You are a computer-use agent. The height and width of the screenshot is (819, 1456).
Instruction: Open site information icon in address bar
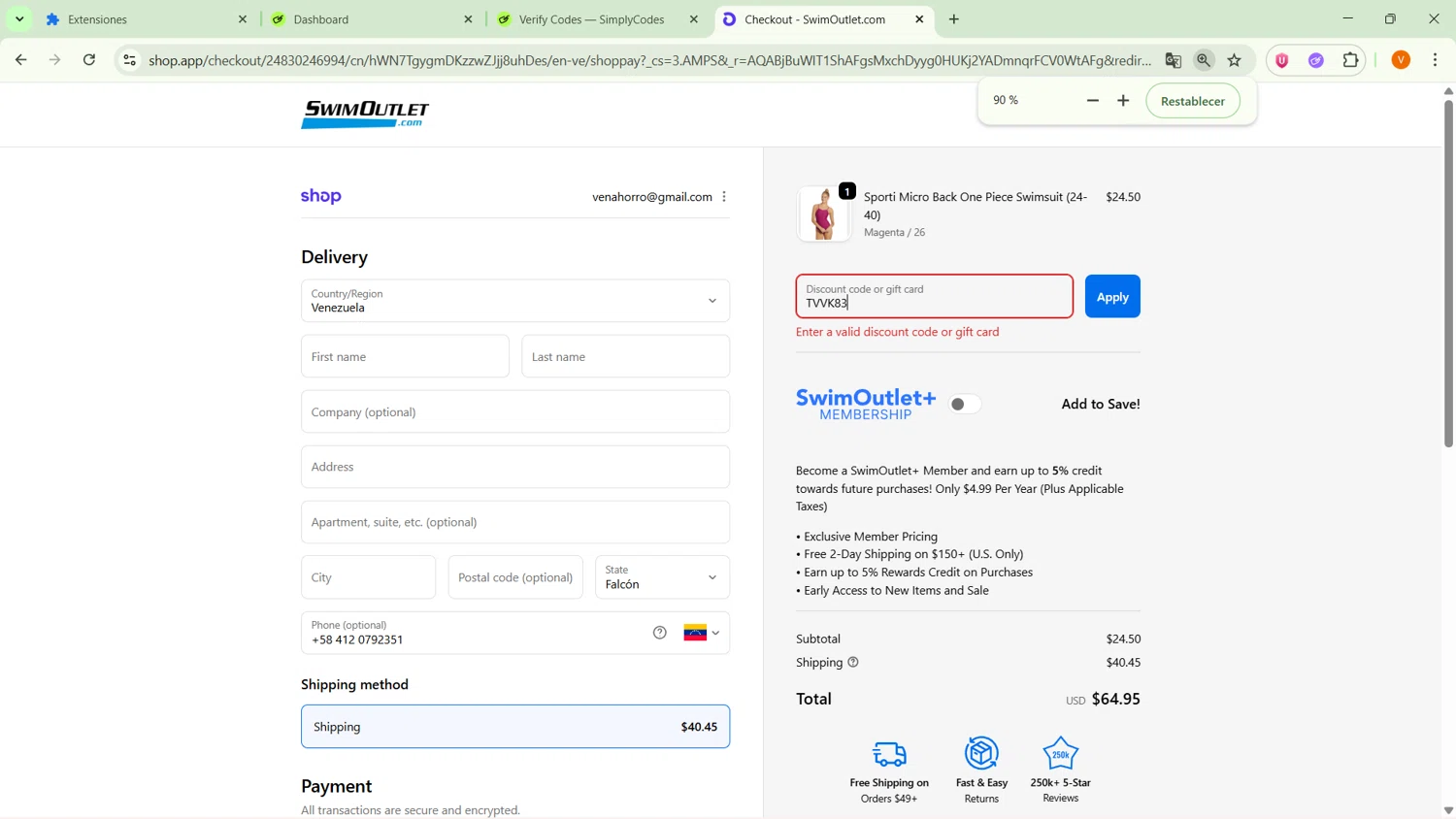[129, 60]
